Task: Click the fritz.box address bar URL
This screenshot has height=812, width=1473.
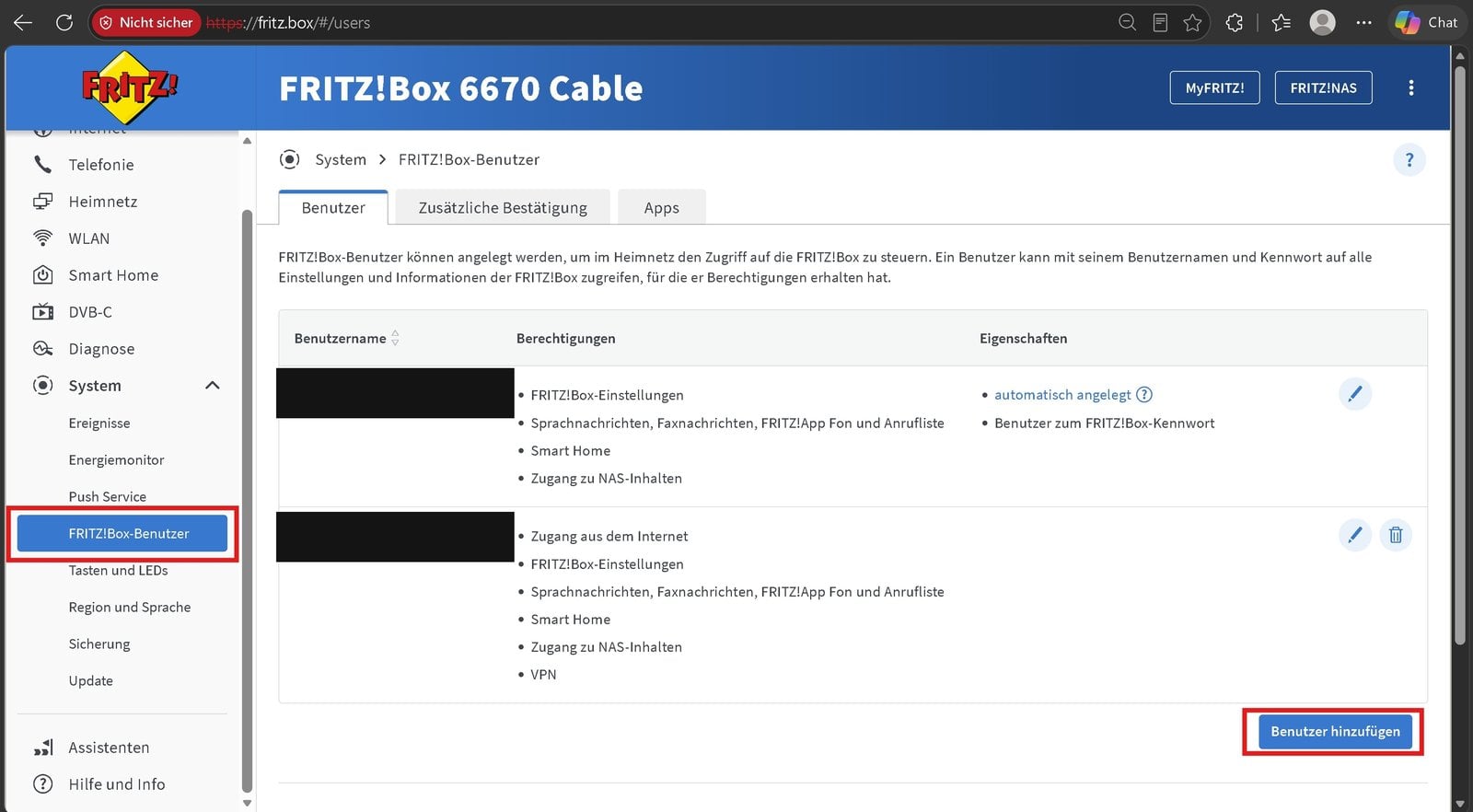Action: (x=288, y=23)
